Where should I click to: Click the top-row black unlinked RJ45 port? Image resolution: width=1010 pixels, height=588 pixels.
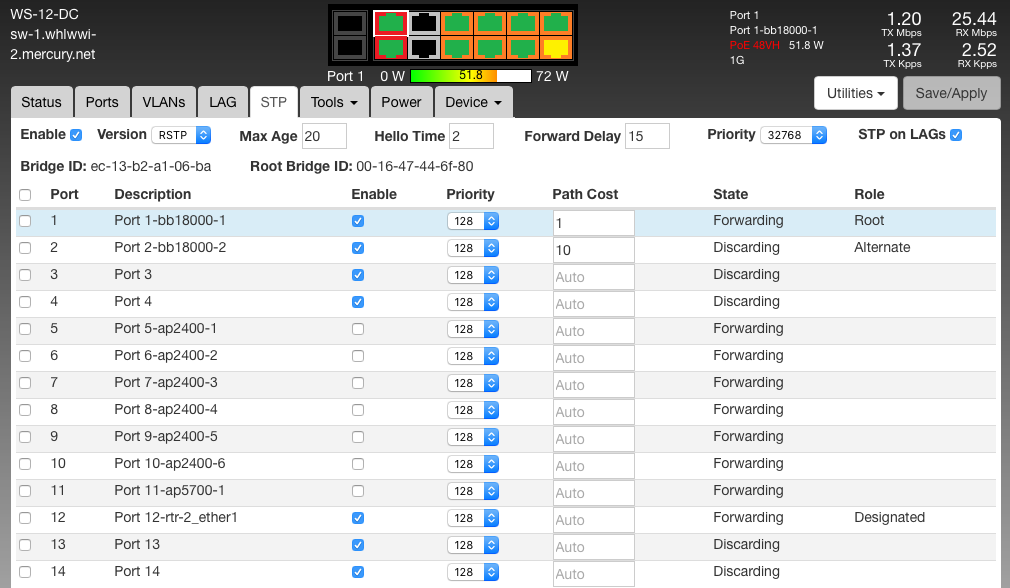click(x=424, y=23)
